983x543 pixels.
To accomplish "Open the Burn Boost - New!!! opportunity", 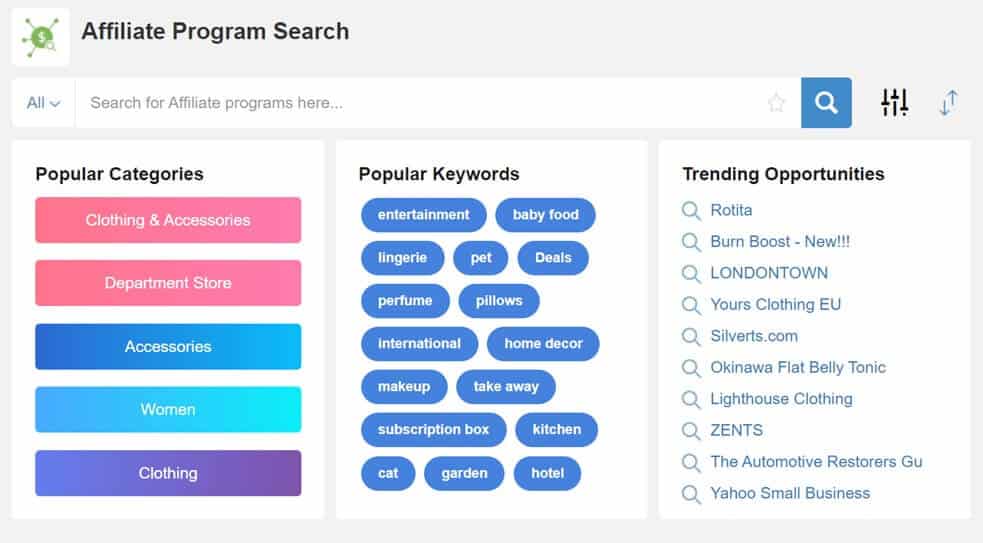I will [780, 242].
